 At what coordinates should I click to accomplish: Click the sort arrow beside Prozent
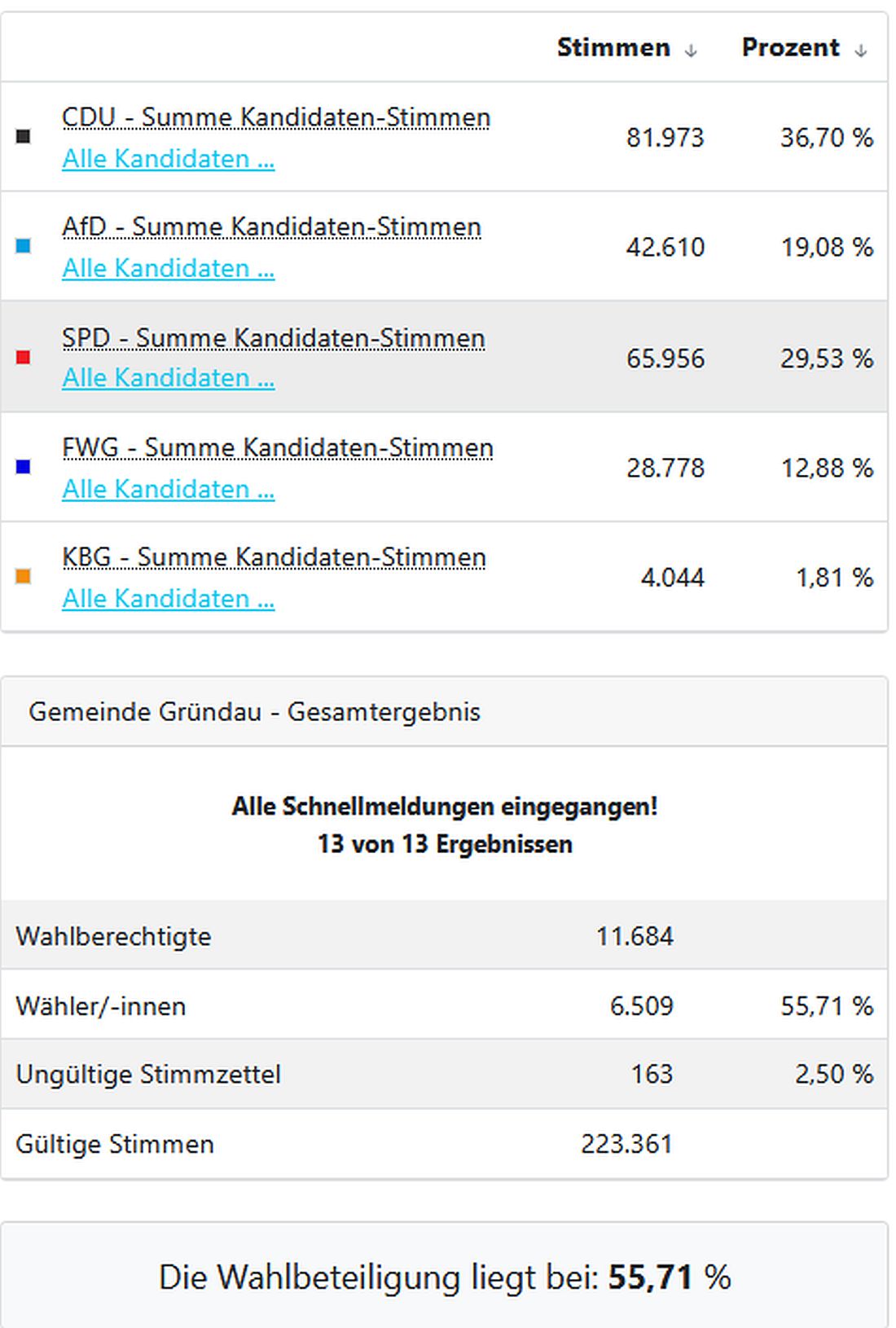tap(861, 49)
